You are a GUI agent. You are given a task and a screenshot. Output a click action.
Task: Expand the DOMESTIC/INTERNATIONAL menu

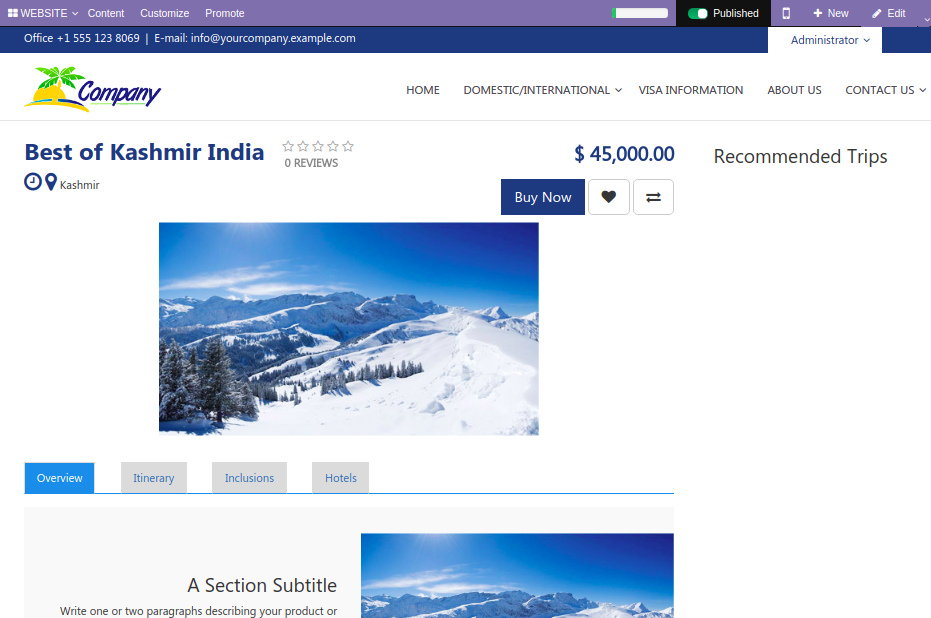[x=543, y=90]
